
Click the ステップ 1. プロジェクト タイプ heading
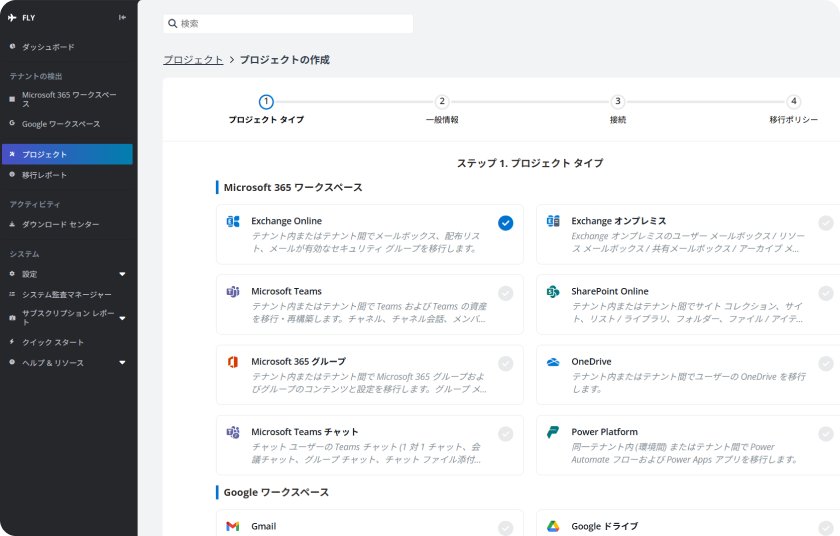pos(530,163)
